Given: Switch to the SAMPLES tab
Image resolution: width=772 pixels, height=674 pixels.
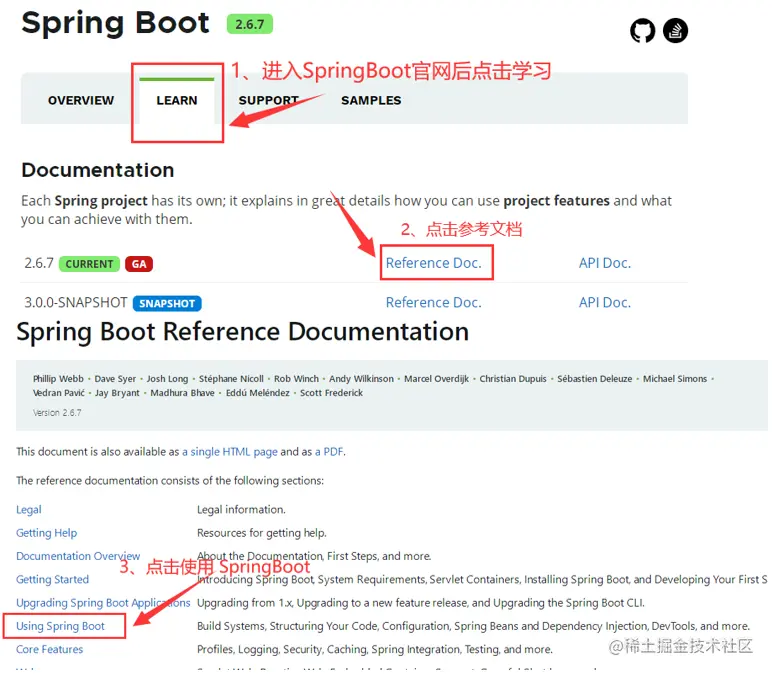Looking at the screenshot, I should (371, 100).
